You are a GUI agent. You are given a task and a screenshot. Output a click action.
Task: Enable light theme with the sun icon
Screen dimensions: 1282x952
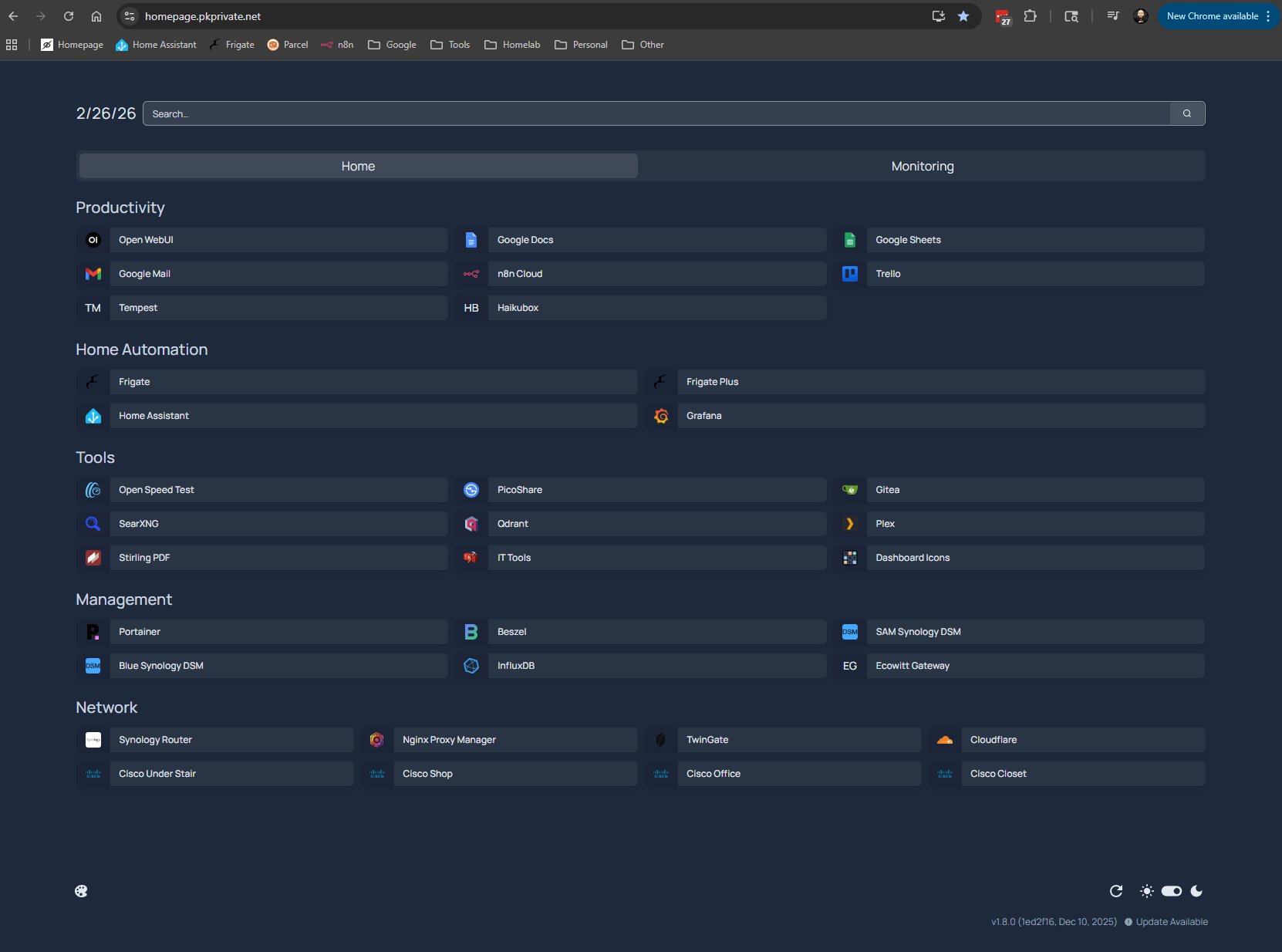pos(1146,891)
